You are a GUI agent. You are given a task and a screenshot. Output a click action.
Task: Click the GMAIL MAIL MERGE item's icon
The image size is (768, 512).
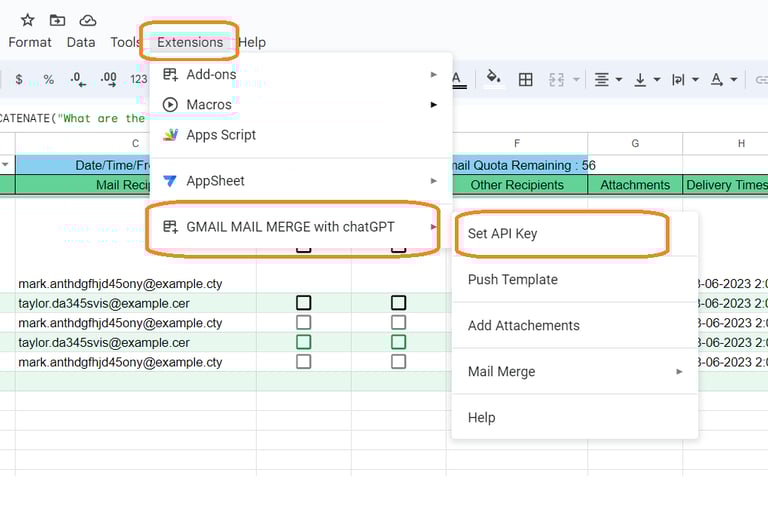170,227
